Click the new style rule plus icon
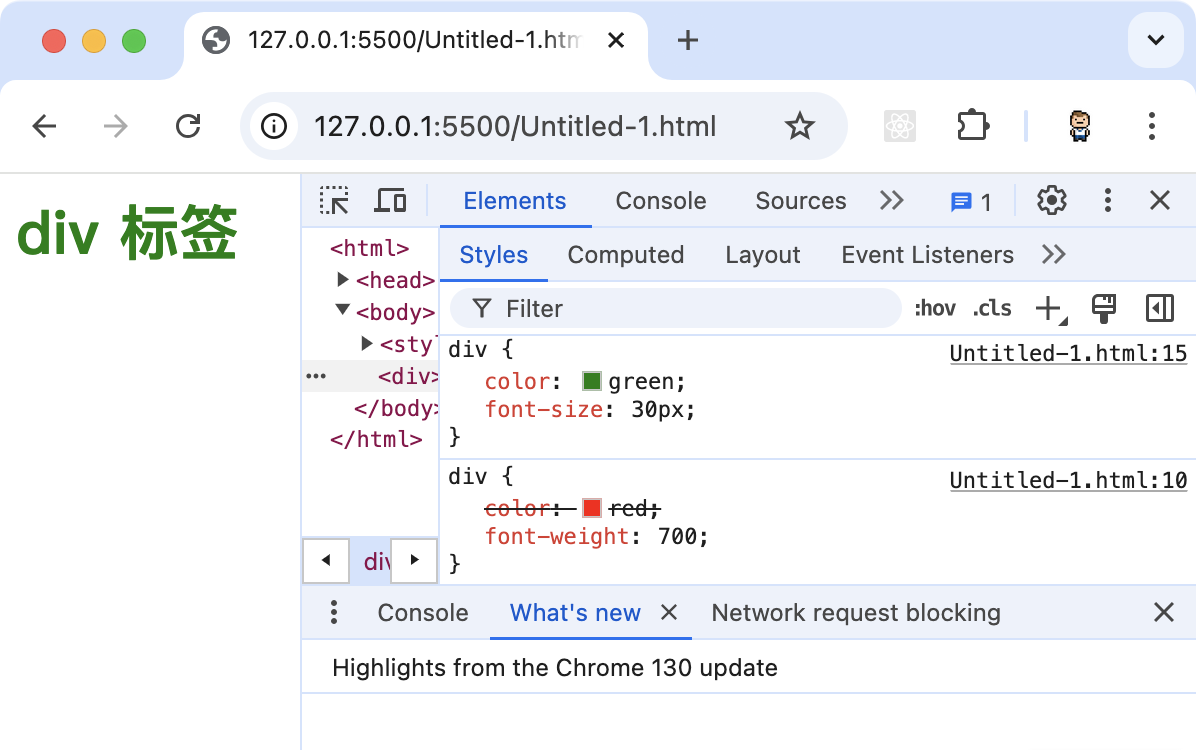Image resolution: width=1196 pixels, height=750 pixels. (1048, 309)
